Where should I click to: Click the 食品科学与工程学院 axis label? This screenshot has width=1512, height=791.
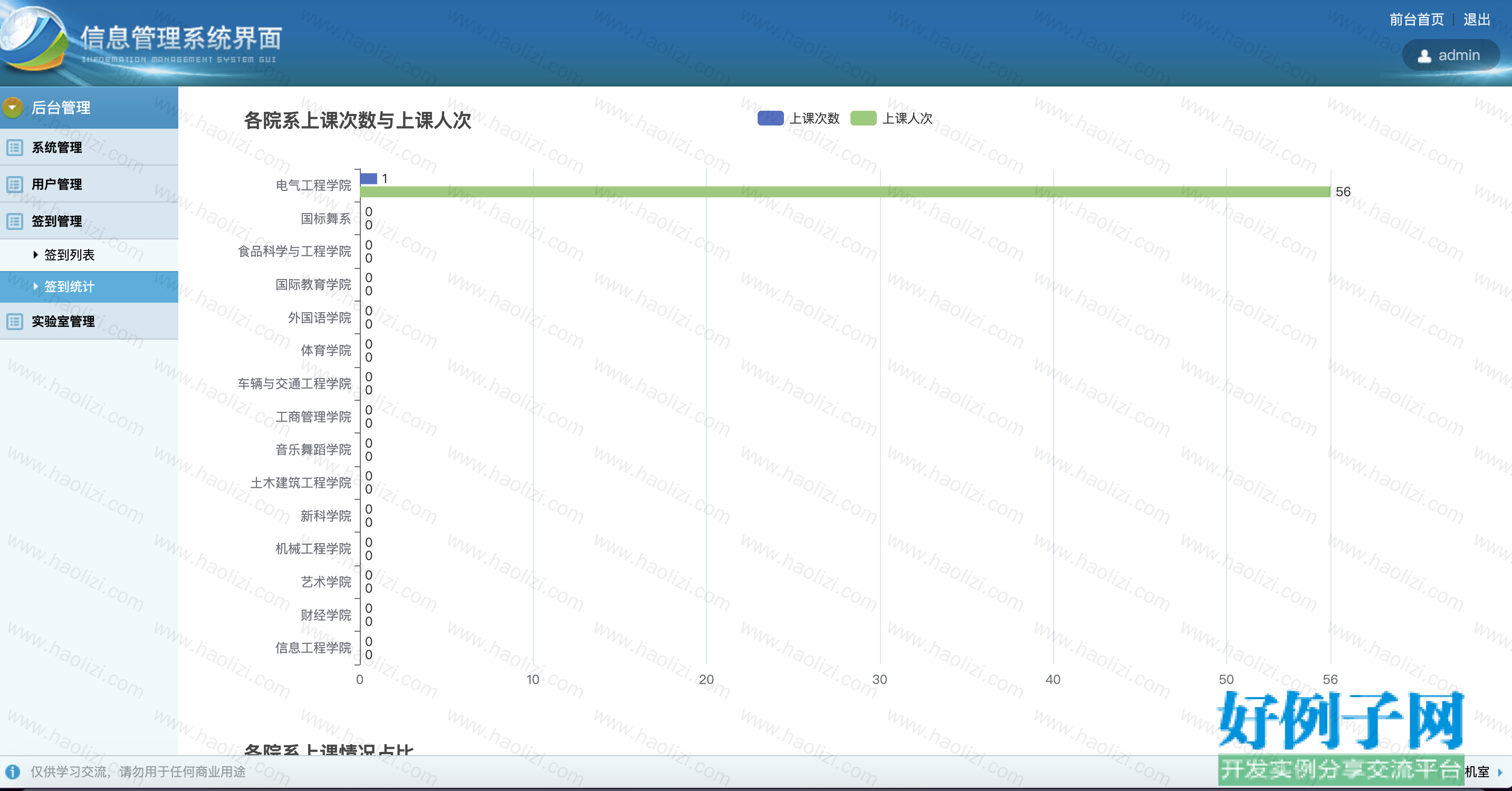pyautogui.click(x=295, y=251)
